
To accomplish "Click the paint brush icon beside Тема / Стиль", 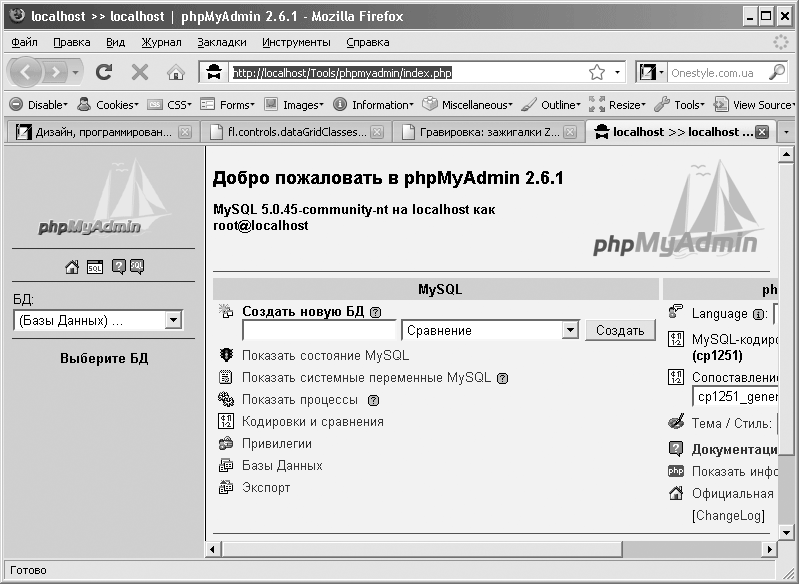I will pyautogui.click(x=676, y=422).
